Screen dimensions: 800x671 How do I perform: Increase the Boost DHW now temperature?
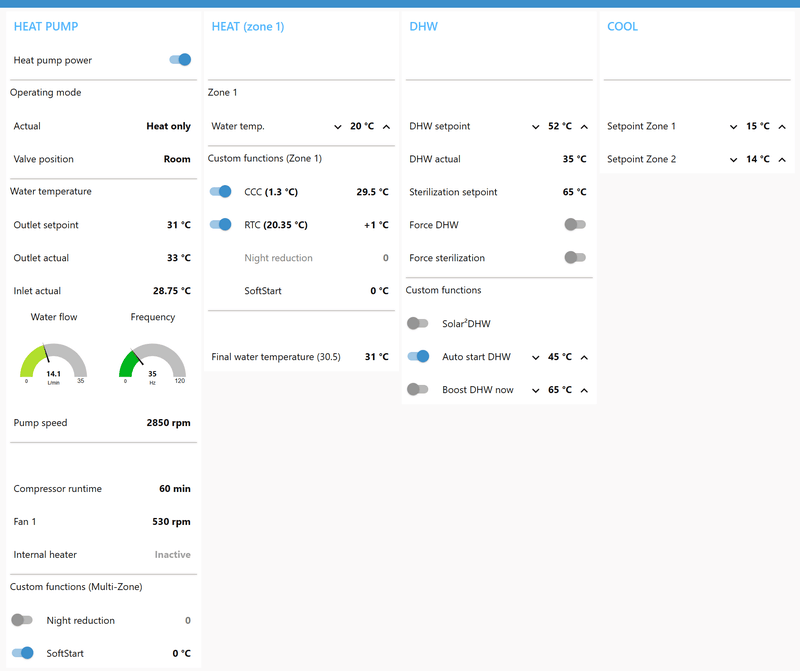[x=584, y=390]
